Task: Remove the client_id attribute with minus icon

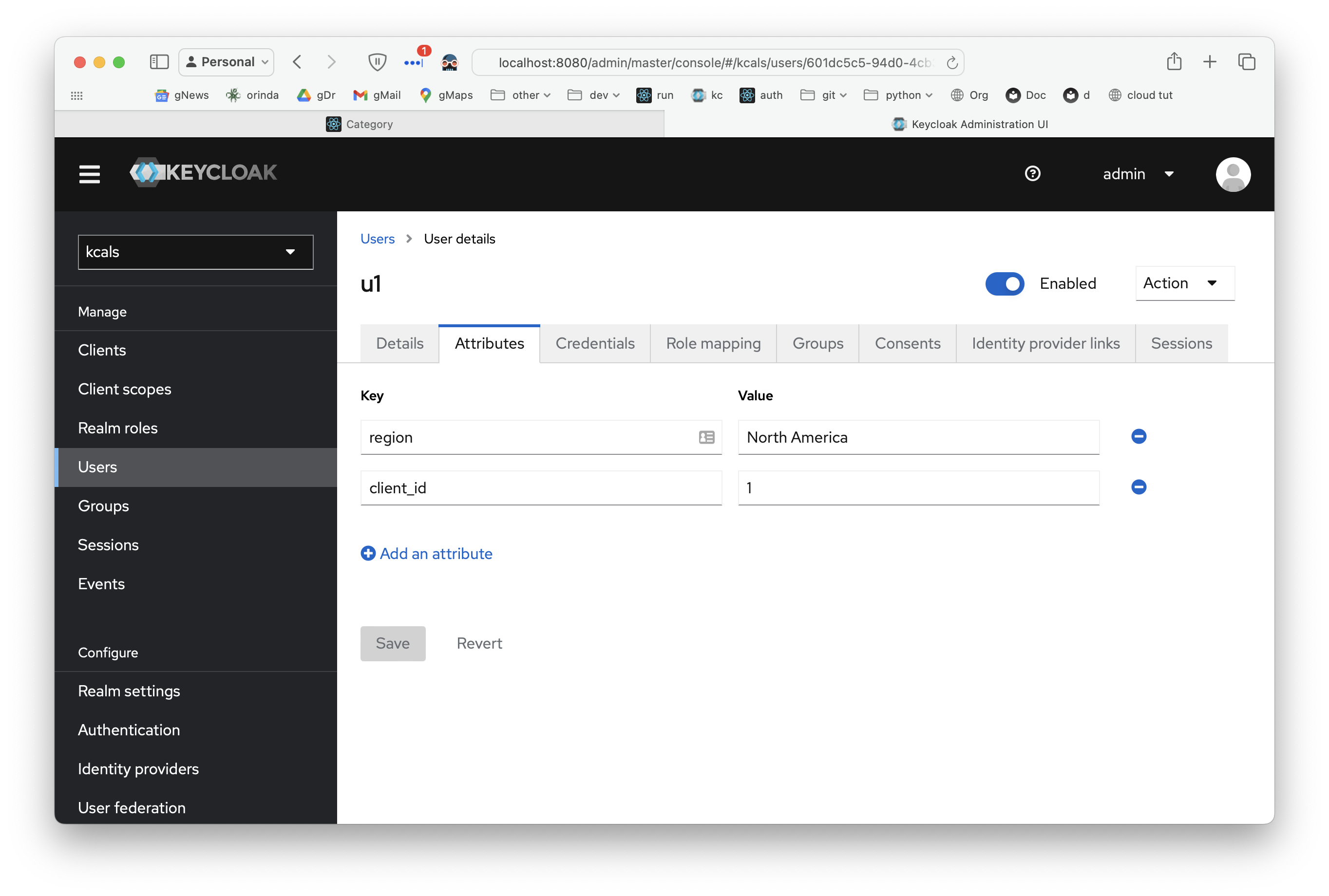Action: [1139, 487]
